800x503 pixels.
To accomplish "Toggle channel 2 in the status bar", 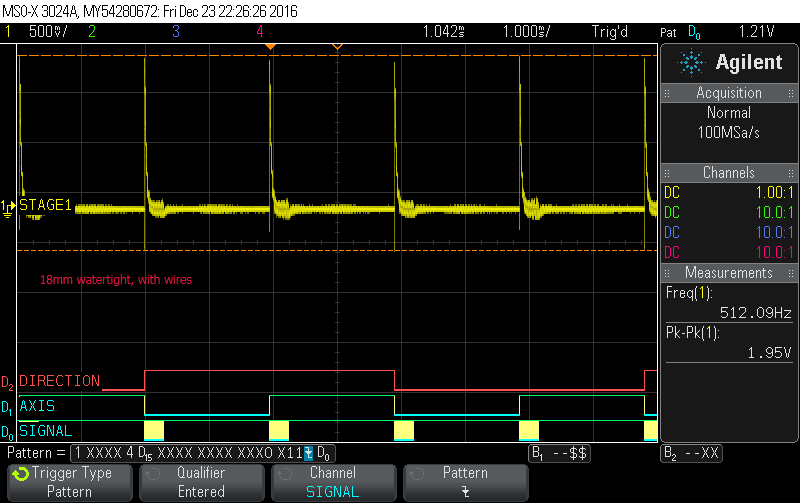I will (x=91, y=31).
